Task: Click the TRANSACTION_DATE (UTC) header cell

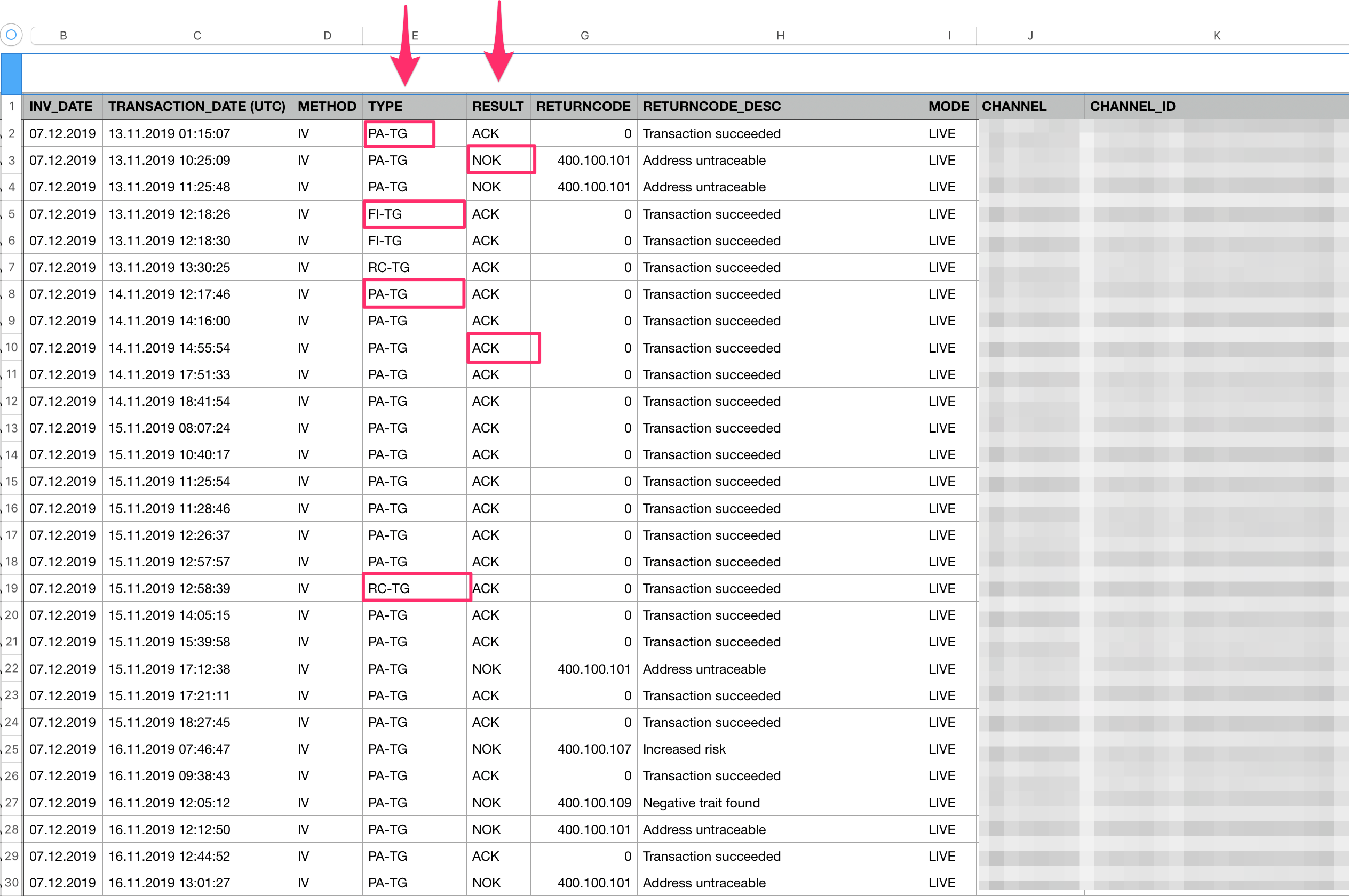Action: [196, 106]
